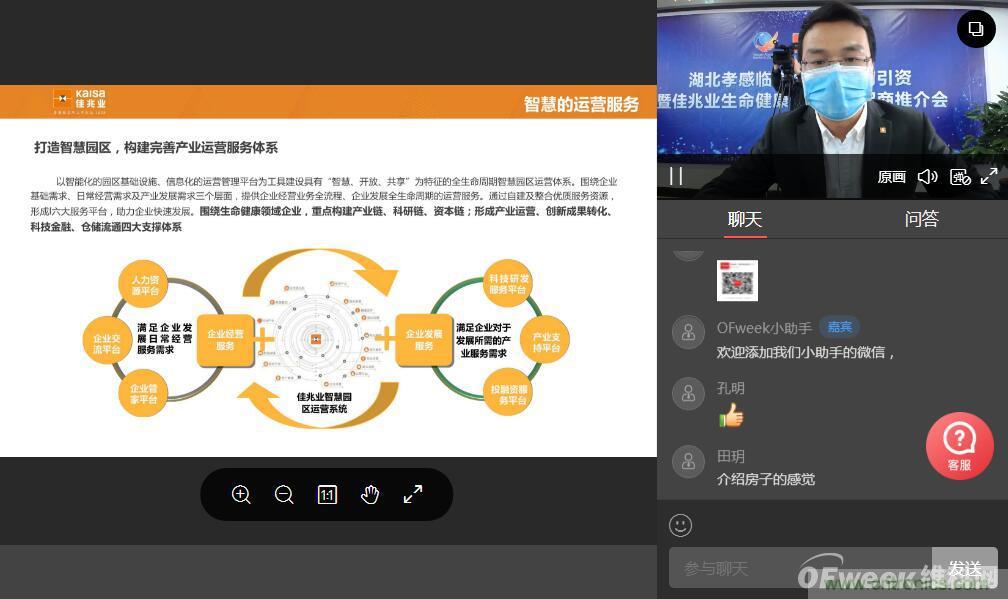Expand the slide to fullscreen
Image resolution: width=1008 pixels, height=599 pixels.
tap(413, 494)
